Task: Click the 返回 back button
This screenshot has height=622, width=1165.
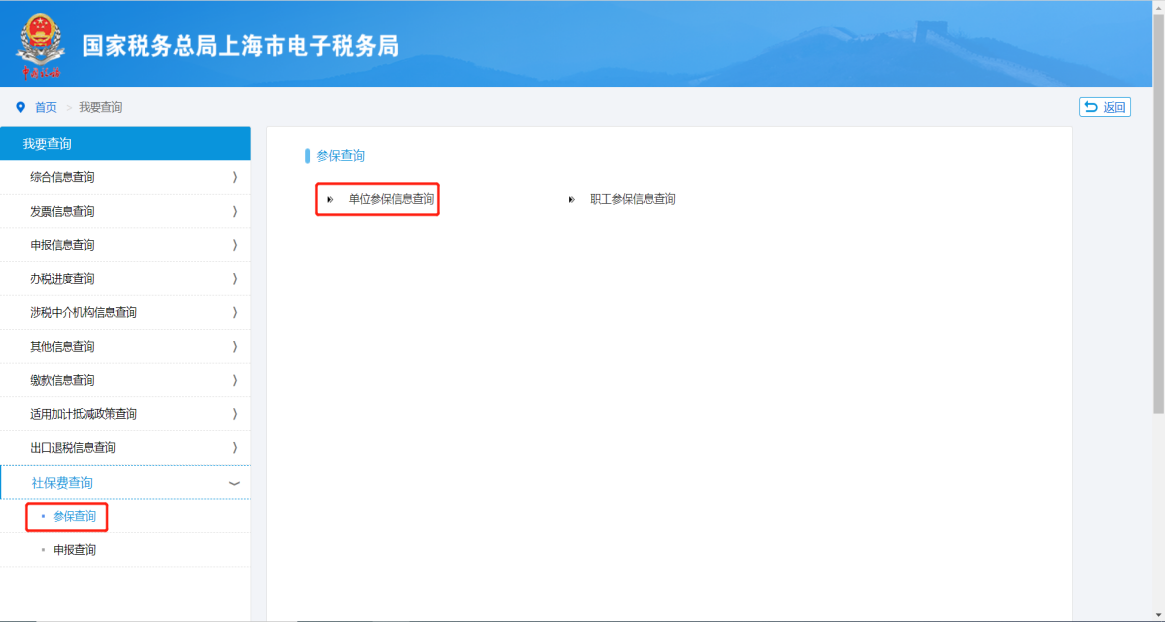Action: pyautogui.click(x=1104, y=108)
